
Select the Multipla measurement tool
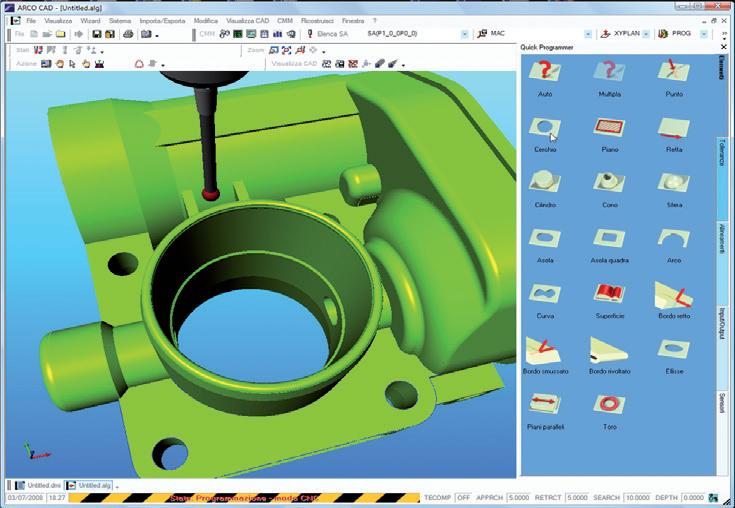coord(609,78)
